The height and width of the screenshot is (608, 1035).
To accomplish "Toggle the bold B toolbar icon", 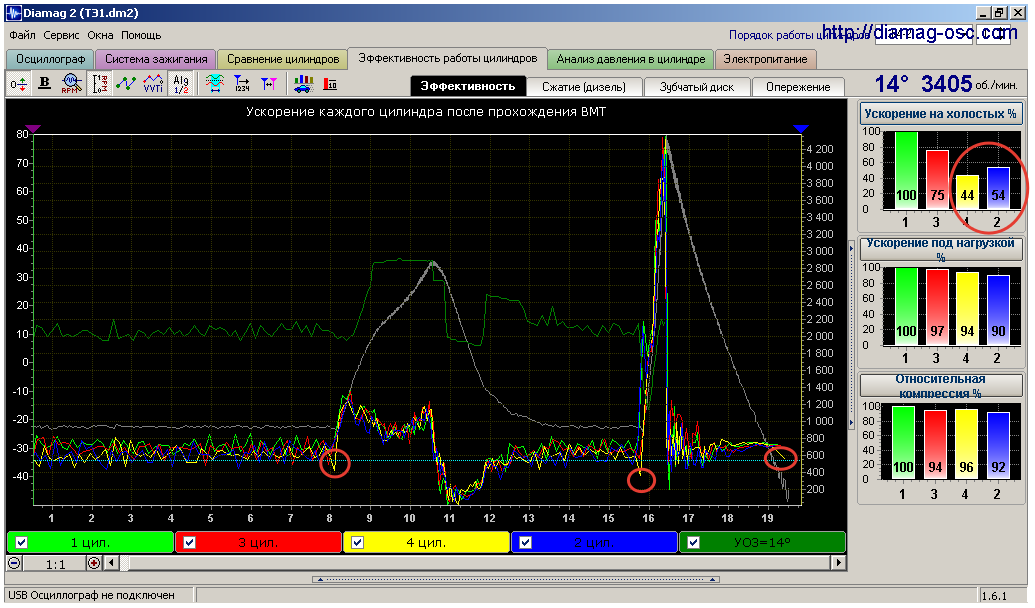I will [x=44, y=84].
